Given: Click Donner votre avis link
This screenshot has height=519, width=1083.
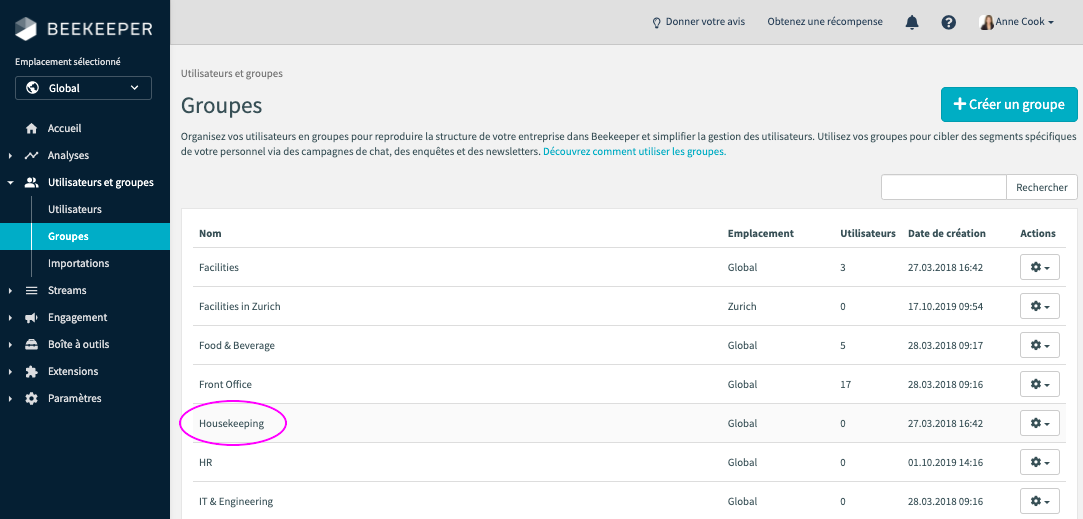Looking at the screenshot, I should (705, 22).
